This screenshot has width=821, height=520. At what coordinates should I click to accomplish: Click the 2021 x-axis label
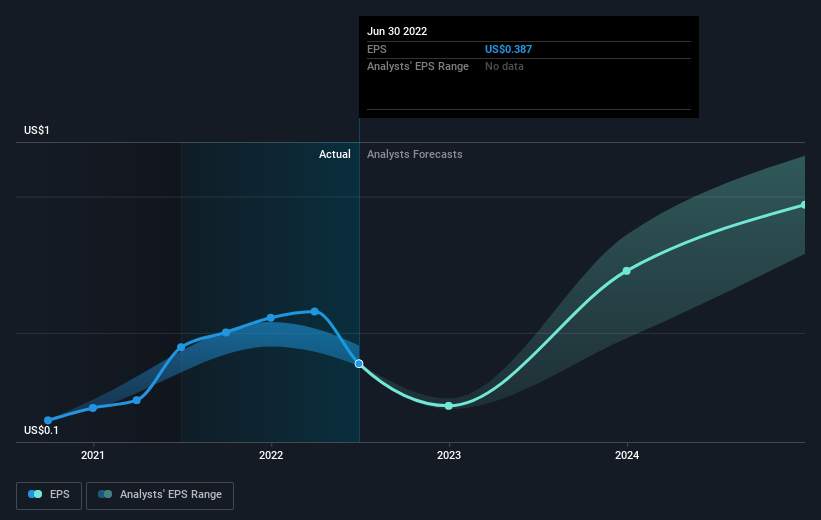click(93, 455)
